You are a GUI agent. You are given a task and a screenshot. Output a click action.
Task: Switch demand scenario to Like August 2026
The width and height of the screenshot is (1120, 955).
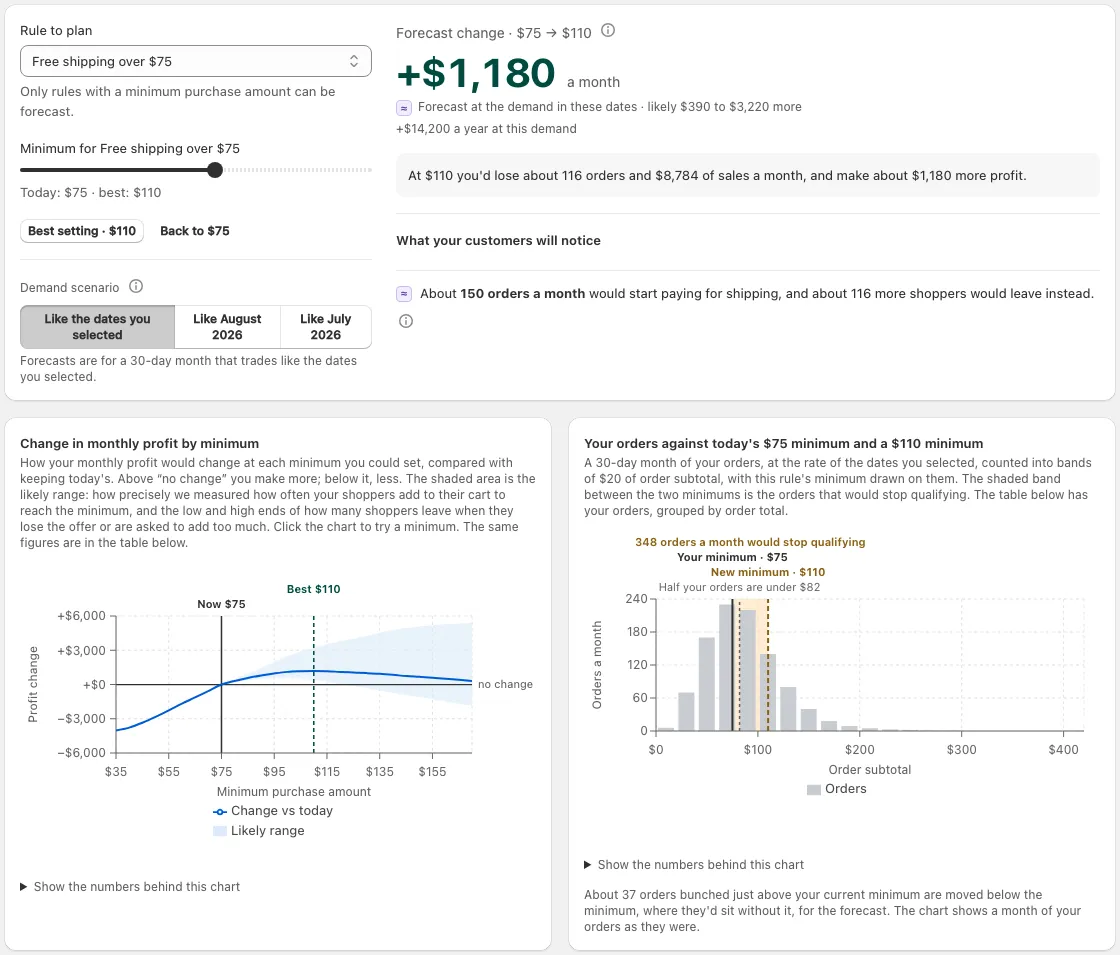(x=227, y=327)
